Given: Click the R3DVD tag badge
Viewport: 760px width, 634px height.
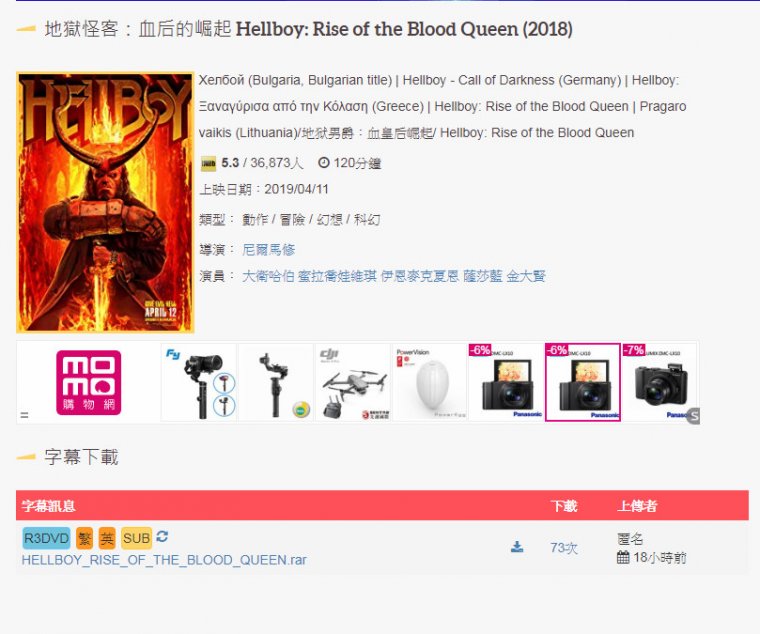Looking at the screenshot, I should (47, 538).
